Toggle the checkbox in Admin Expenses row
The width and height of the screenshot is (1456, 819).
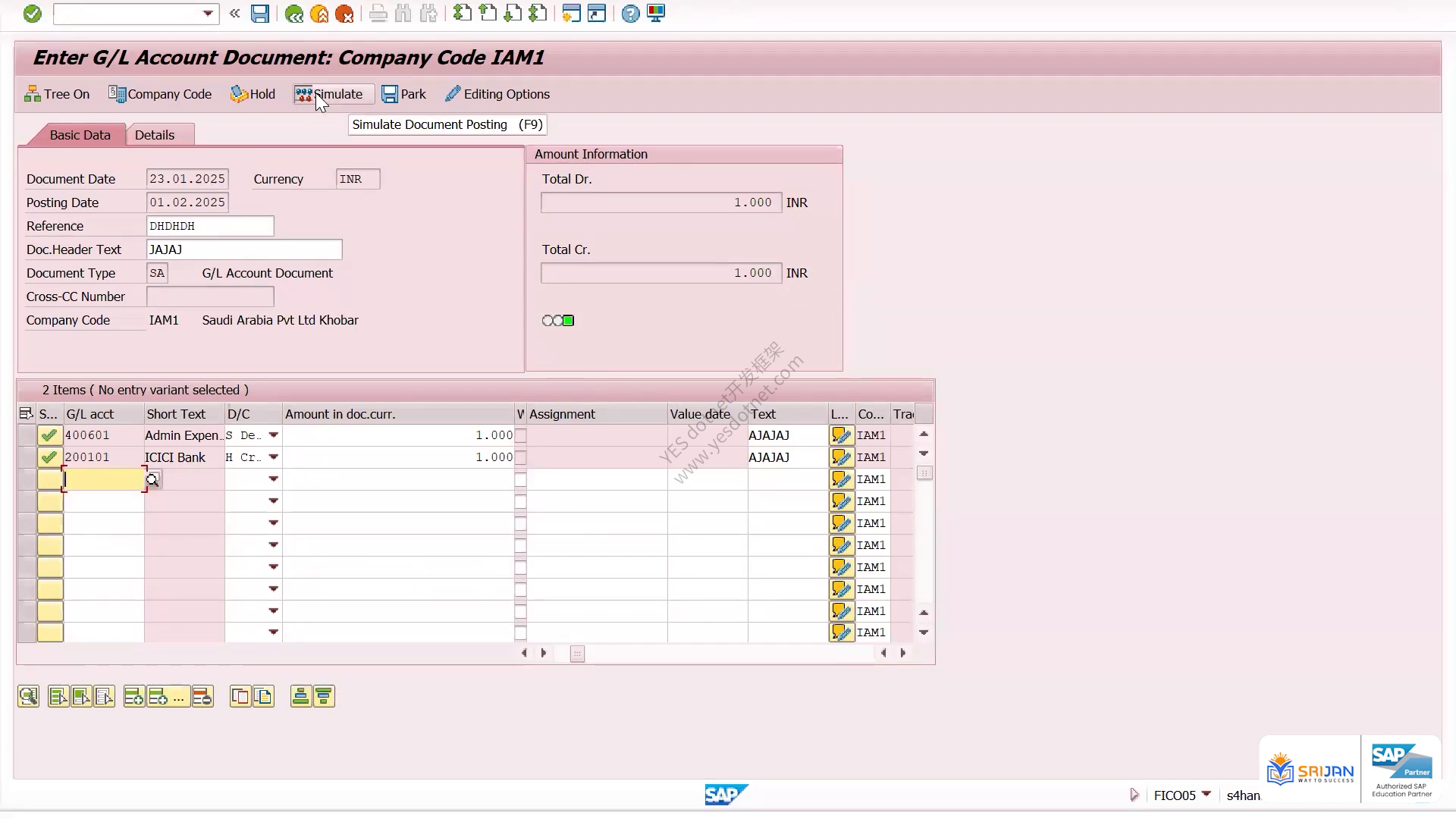520,435
